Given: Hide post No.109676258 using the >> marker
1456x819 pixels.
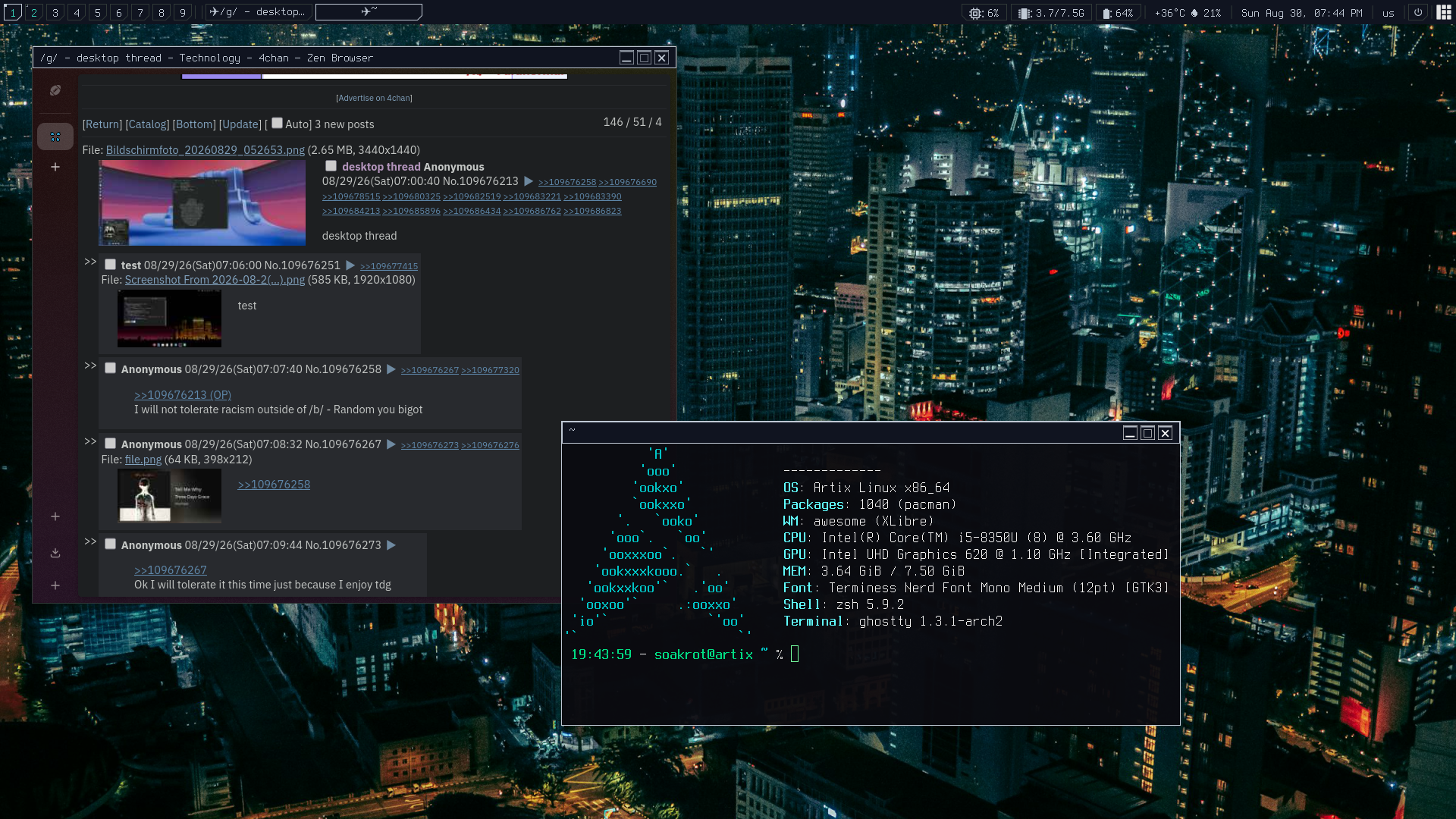Looking at the screenshot, I should pos(90,366).
